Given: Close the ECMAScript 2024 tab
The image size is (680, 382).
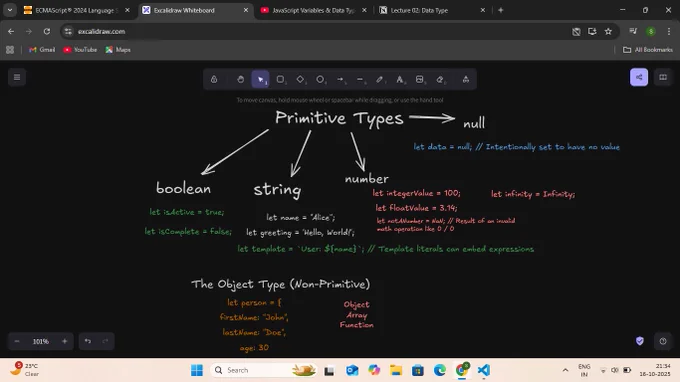Looking at the screenshot, I should [x=127, y=10].
